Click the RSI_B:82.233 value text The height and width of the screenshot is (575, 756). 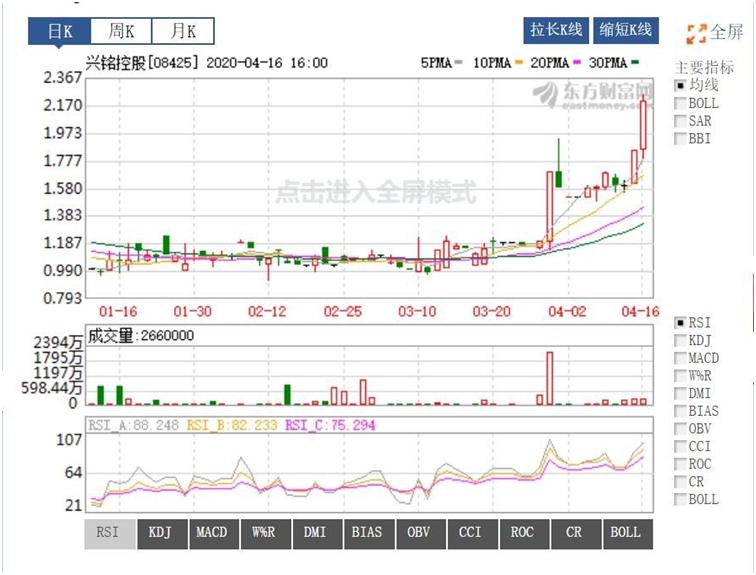point(232,426)
